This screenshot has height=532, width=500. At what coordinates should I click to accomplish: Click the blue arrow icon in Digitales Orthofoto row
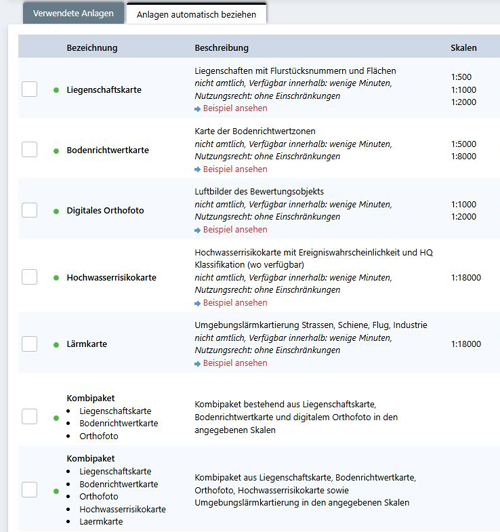pyautogui.click(x=197, y=230)
